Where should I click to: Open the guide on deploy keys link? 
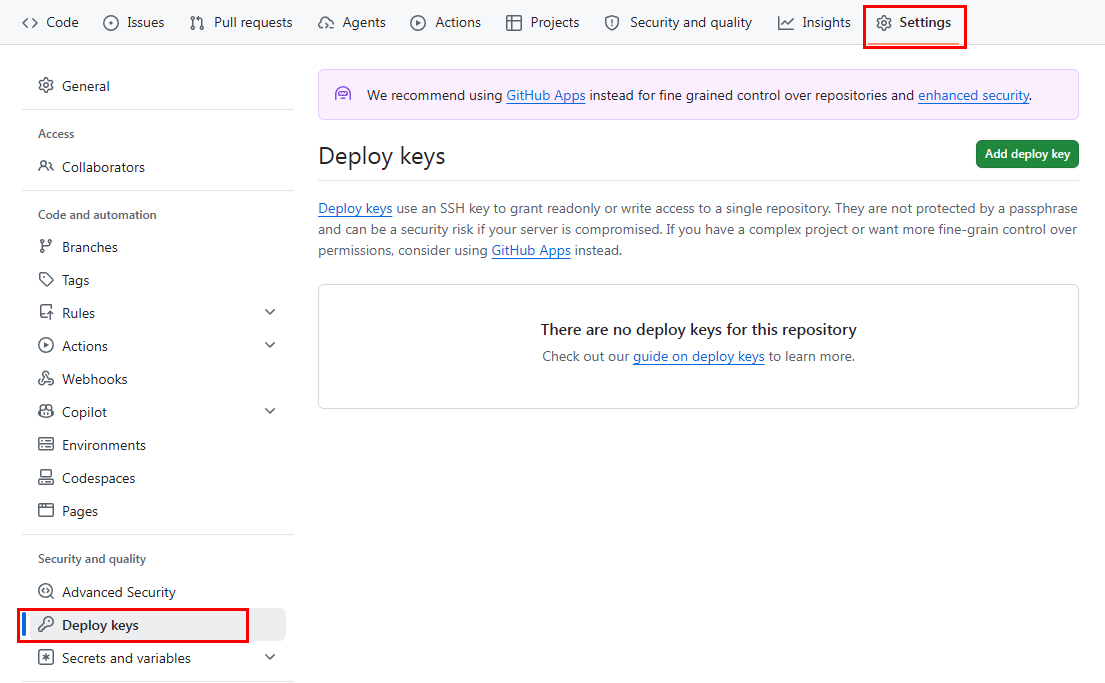click(698, 356)
